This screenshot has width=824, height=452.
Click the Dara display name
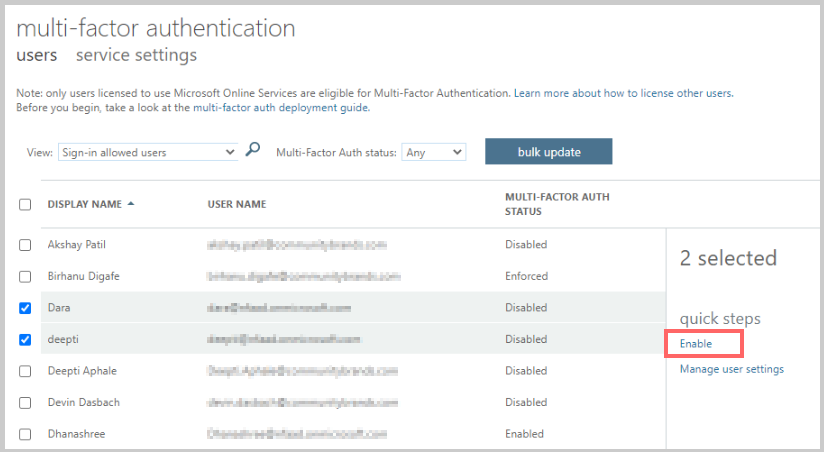click(x=59, y=308)
